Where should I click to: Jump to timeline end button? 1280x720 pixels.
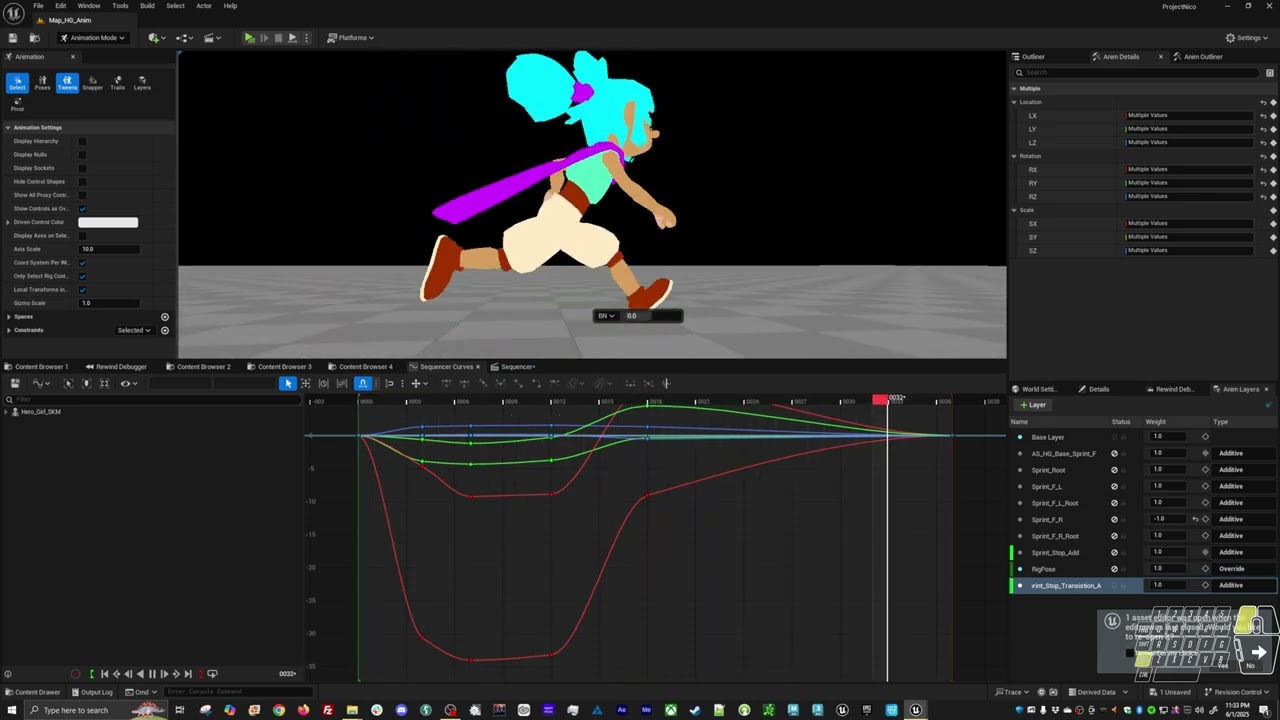click(x=187, y=674)
